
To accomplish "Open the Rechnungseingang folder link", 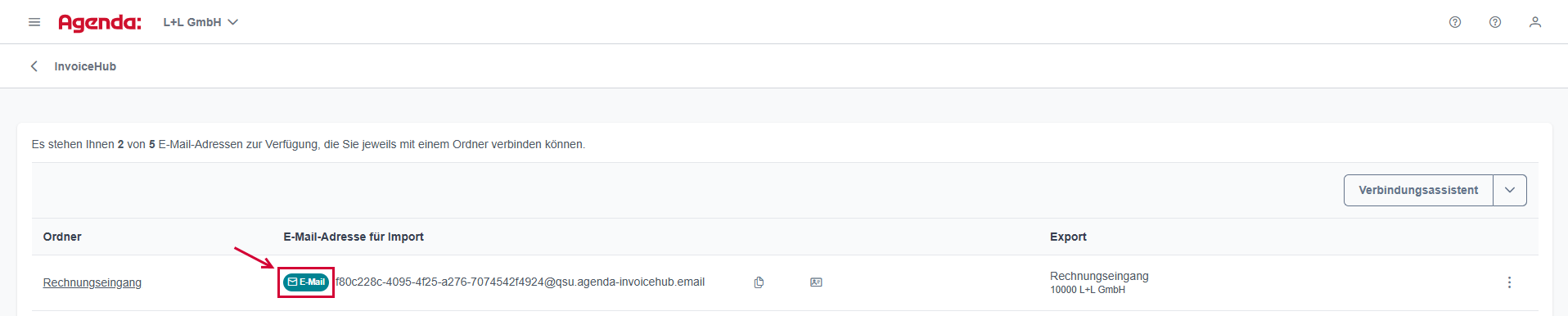I will point(92,282).
